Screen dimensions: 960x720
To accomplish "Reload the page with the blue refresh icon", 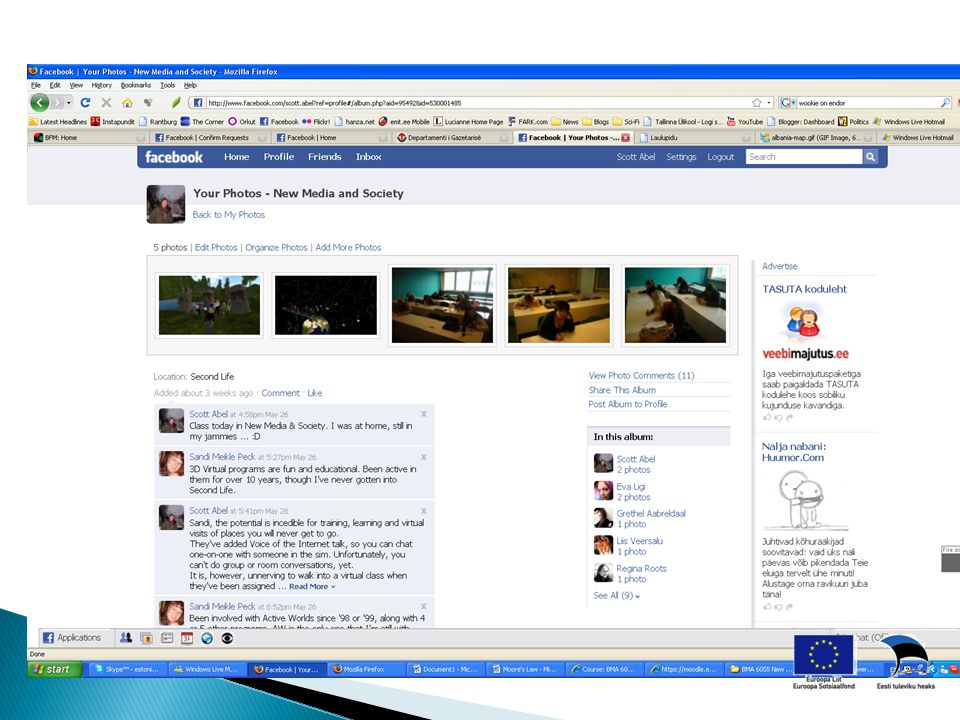I will tap(85, 102).
